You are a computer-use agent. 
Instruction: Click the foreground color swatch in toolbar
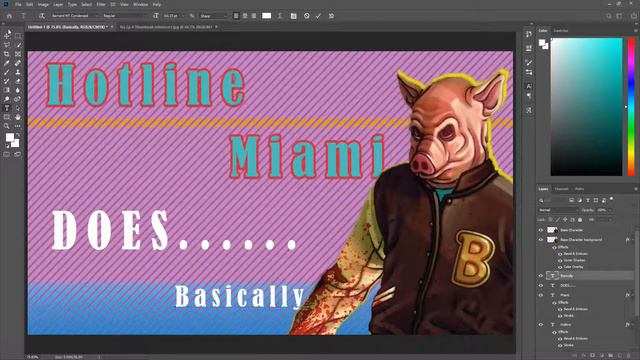[9, 138]
